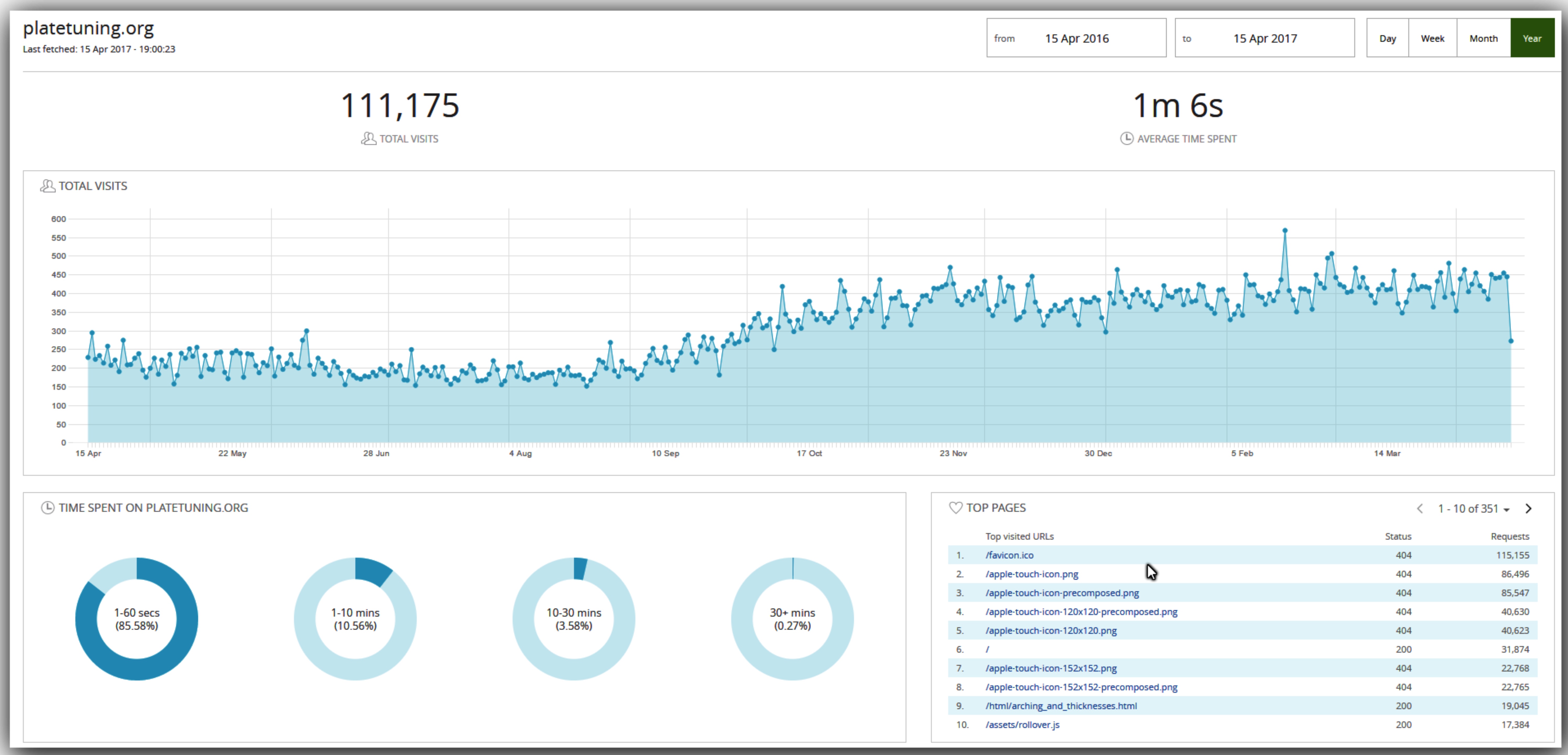Open /apple-touch-icon-120x120.png link

point(1051,631)
